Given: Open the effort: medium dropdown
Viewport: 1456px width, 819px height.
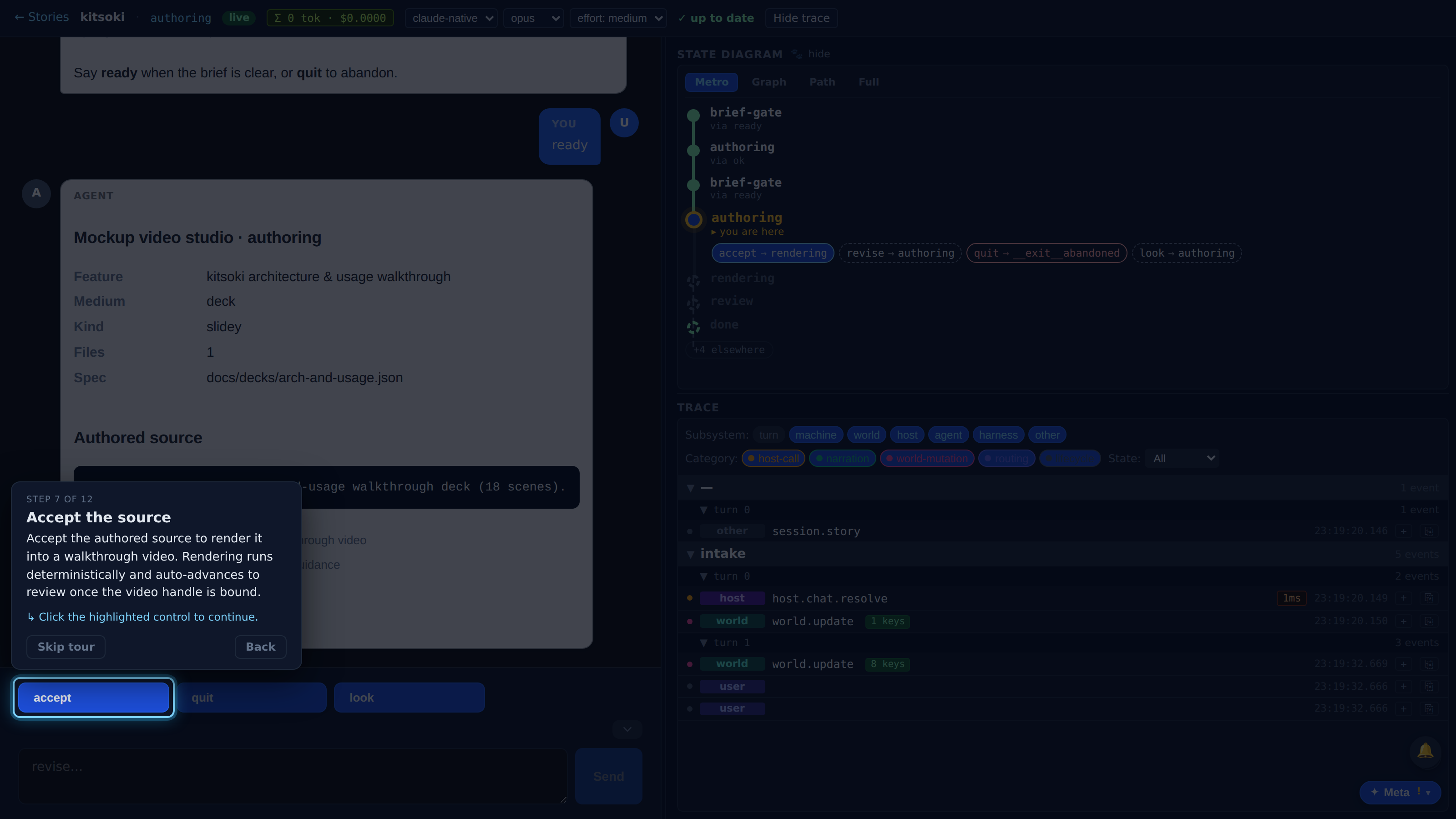Looking at the screenshot, I should tap(618, 18).
